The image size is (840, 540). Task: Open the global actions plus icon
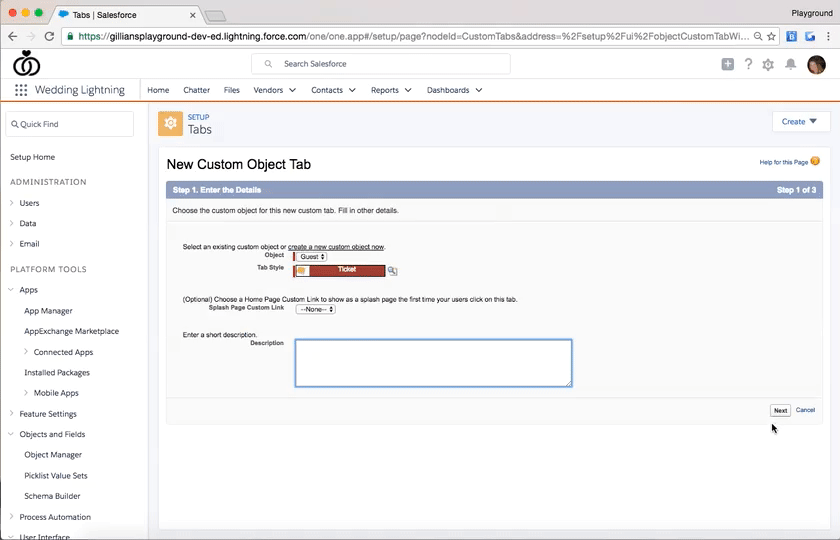pos(728,64)
